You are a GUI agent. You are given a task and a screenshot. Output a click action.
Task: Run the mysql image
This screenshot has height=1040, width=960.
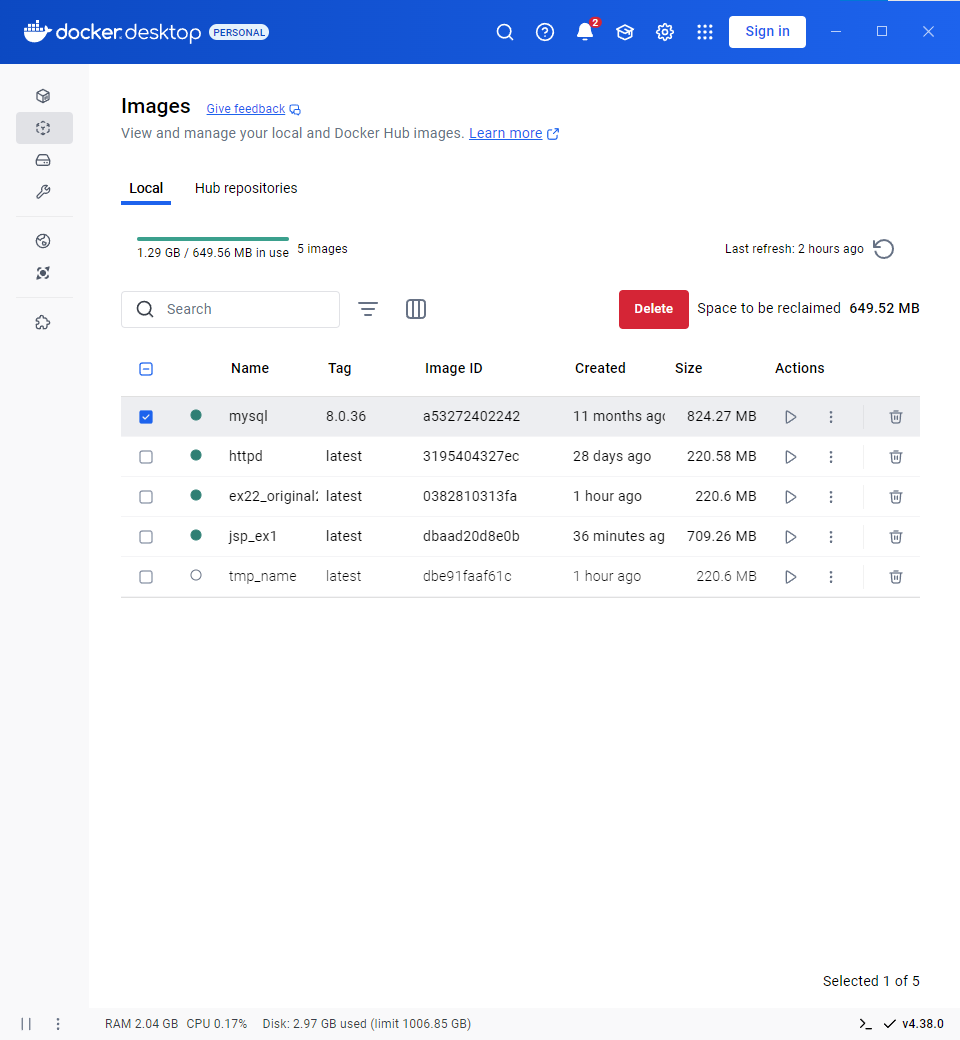790,417
